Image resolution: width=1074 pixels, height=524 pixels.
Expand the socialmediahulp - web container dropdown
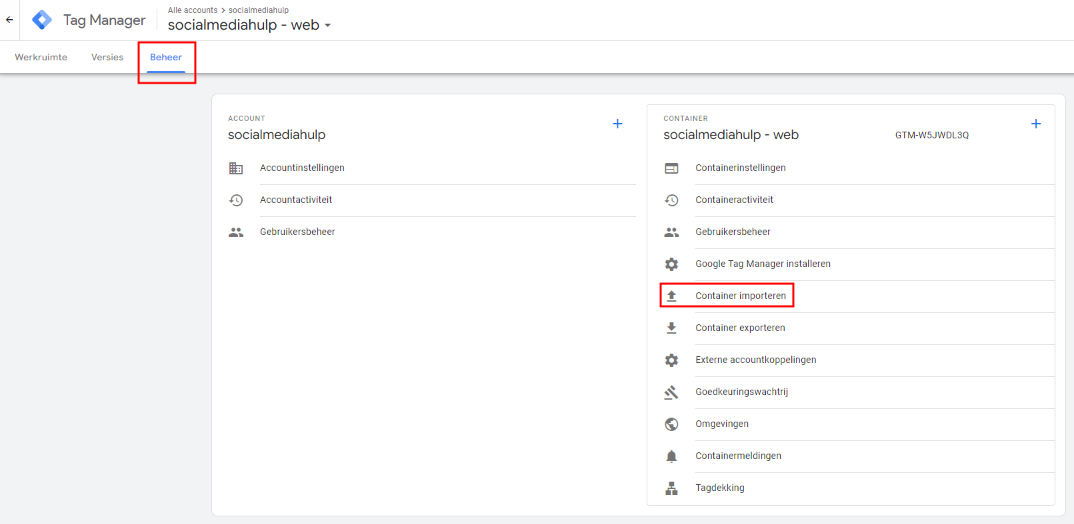point(327,25)
